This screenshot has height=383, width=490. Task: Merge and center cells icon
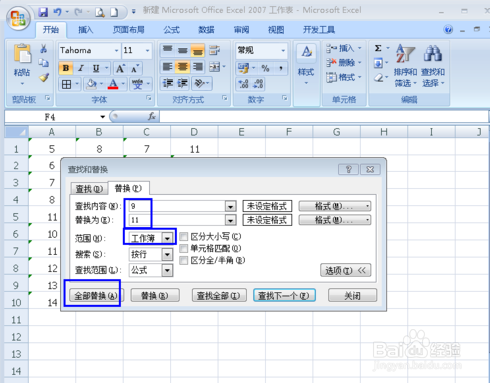click(x=214, y=67)
